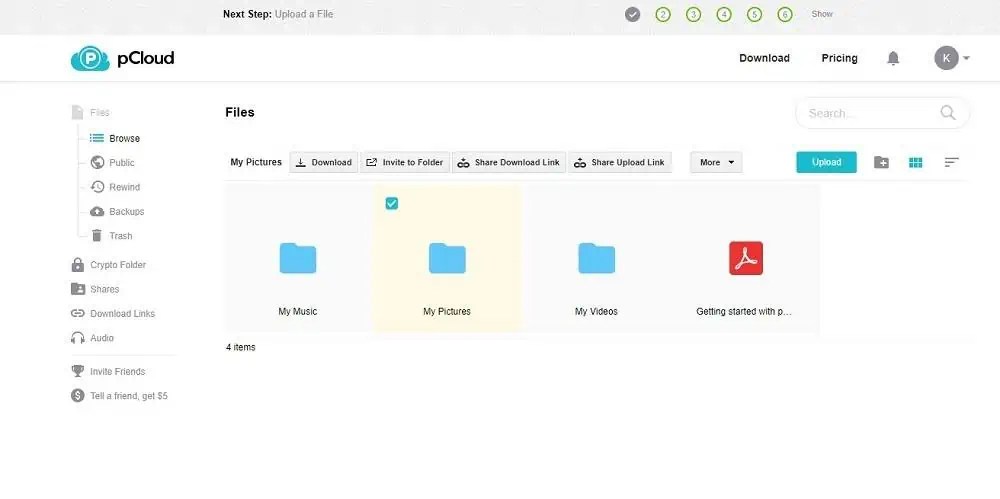Click the Rewind clock icon

pos(97,187)
